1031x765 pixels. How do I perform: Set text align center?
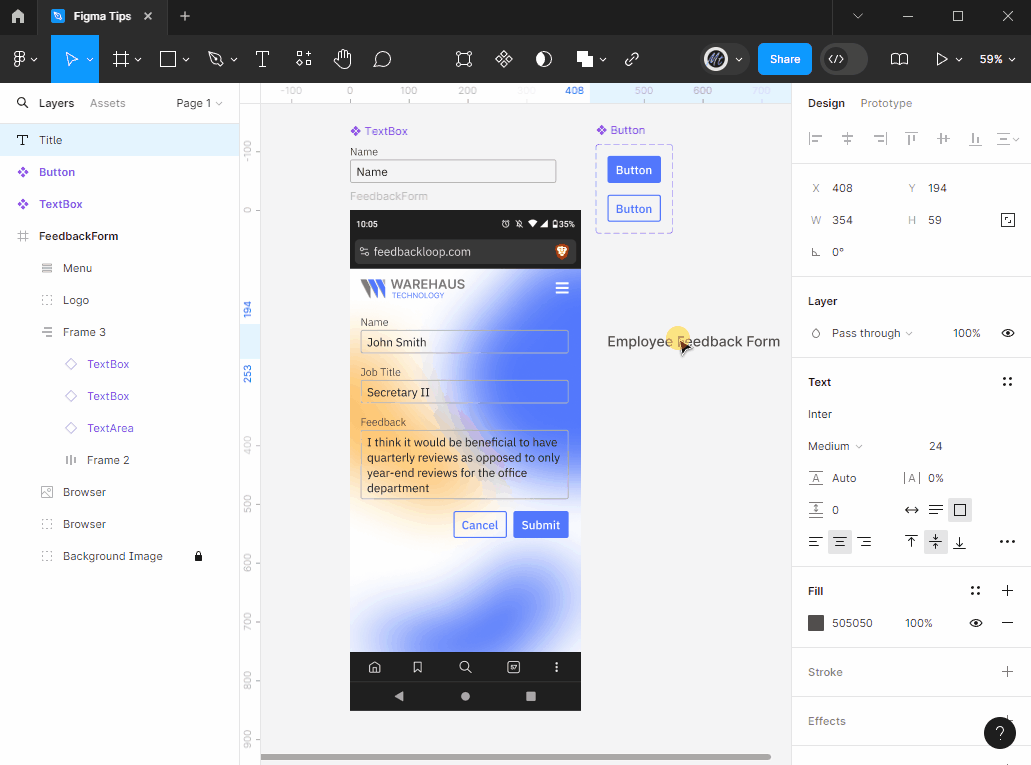click(x=840, y=542)
